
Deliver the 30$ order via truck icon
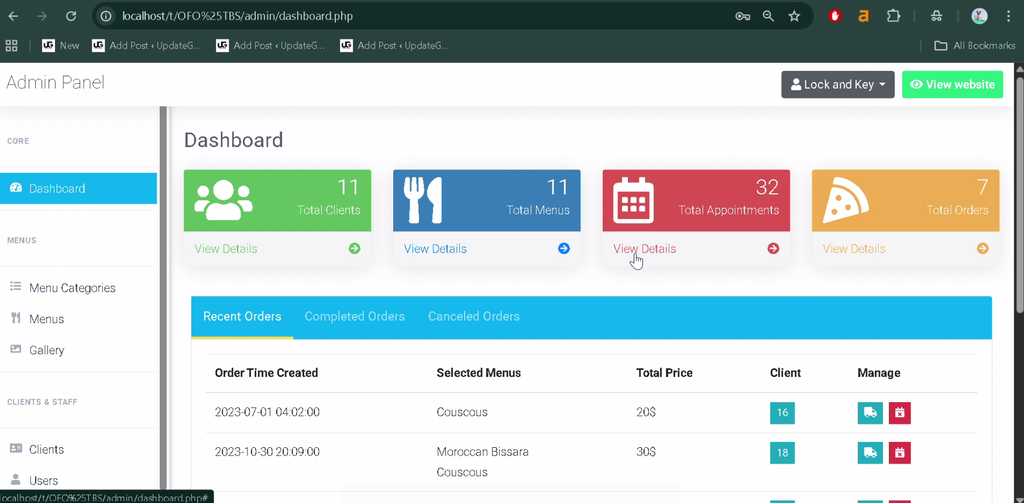point(870,453)
